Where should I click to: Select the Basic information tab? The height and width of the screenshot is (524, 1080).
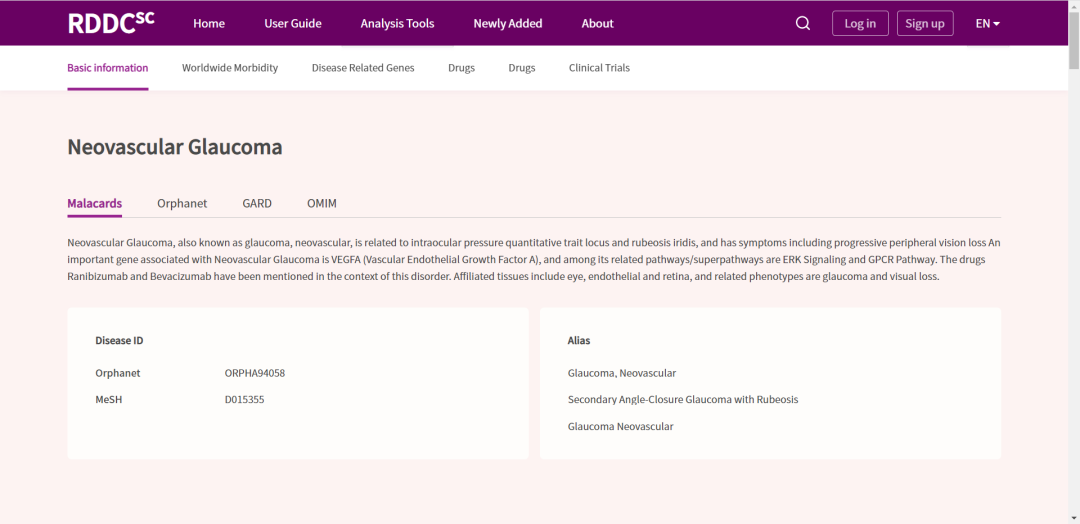tap(108, 68)
